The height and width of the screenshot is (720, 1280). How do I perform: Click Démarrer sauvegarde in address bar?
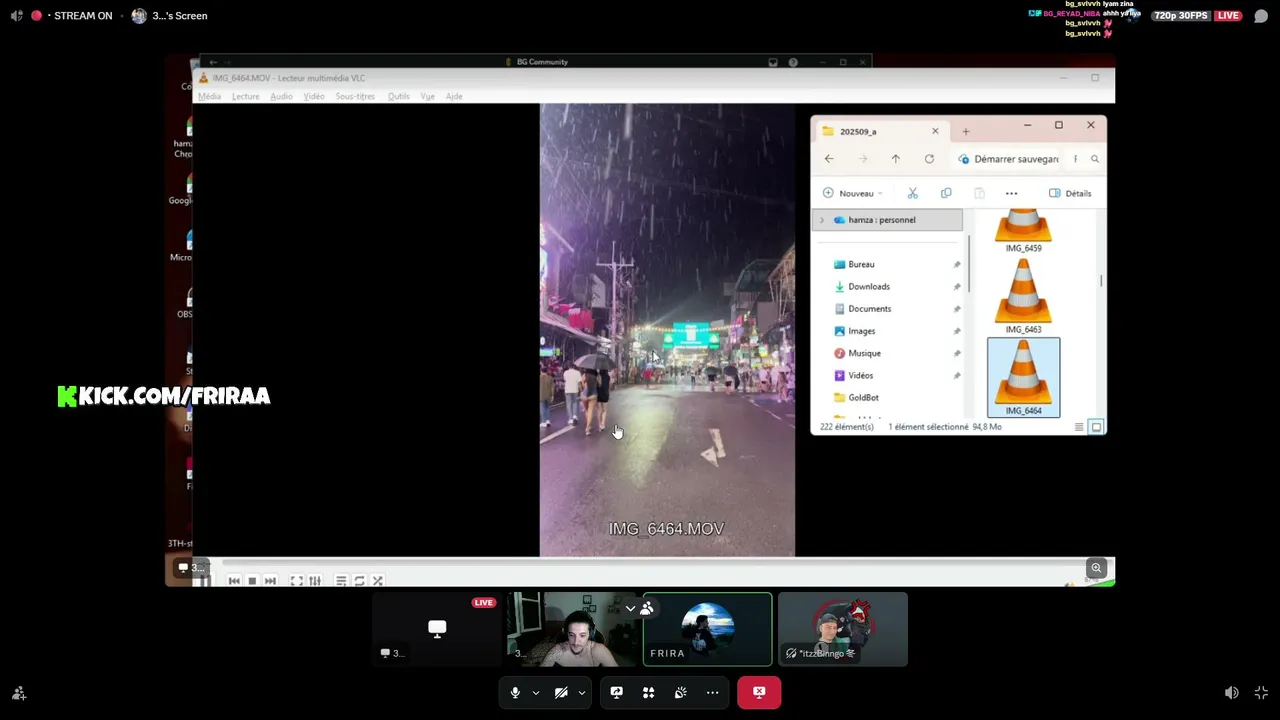(x=1016, y=159)
